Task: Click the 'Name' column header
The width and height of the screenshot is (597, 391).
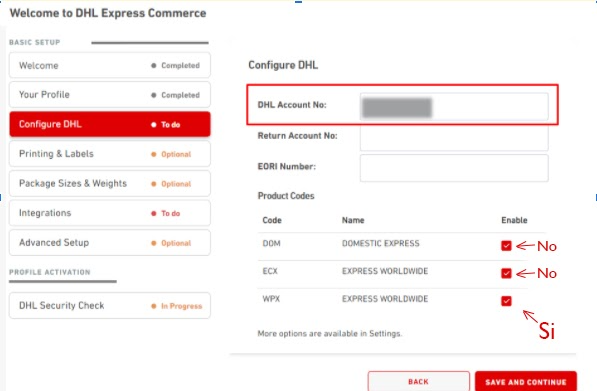Action: pos(353,220)
